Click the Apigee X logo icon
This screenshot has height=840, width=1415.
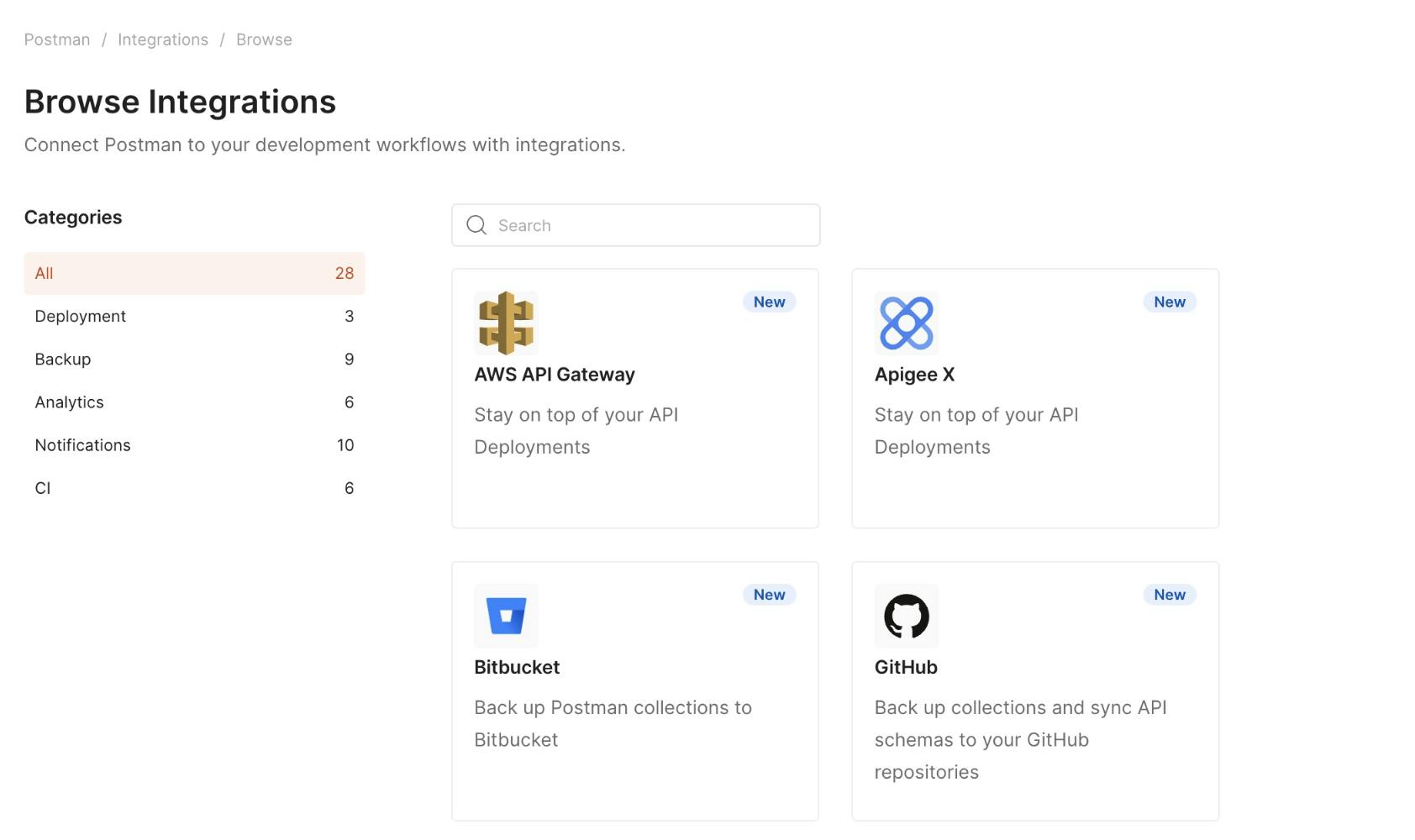[x=906, y=323]
